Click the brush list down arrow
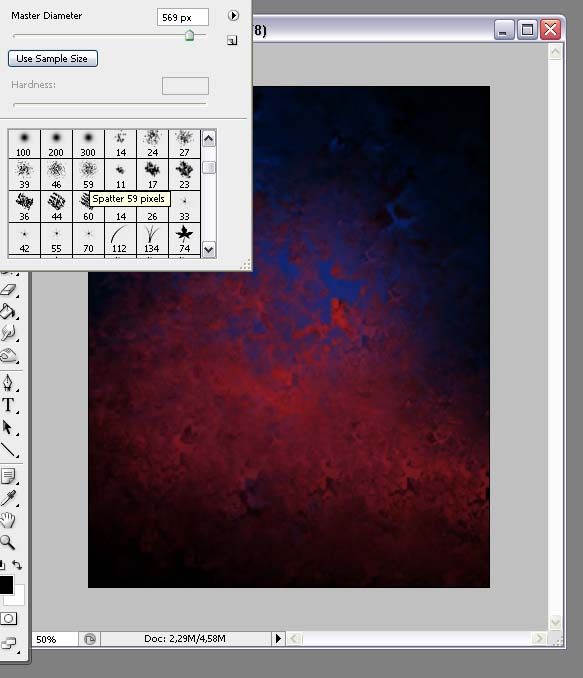The image size is (583, 678). point(209,249)
